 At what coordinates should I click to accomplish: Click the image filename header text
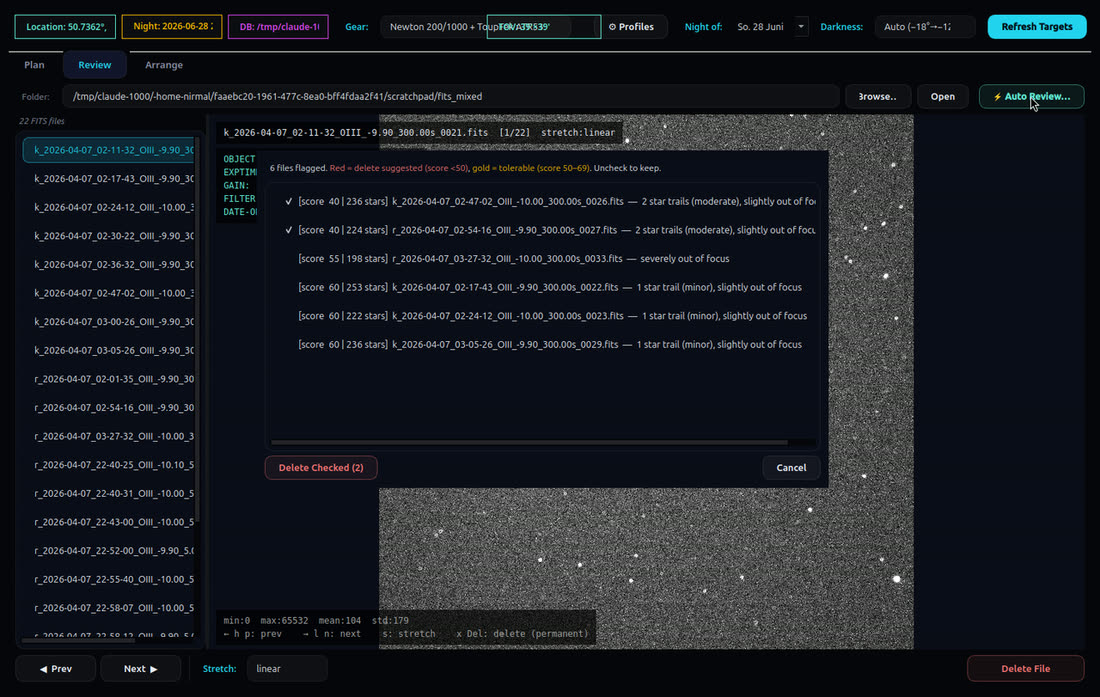(x=419, y=133)
